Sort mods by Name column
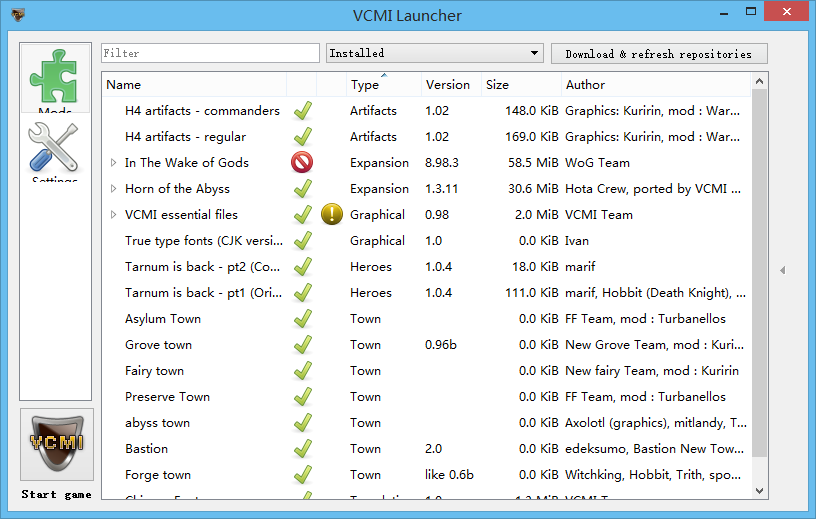The width and height of the screenshot is (816, 519). [x=194, y=84]
